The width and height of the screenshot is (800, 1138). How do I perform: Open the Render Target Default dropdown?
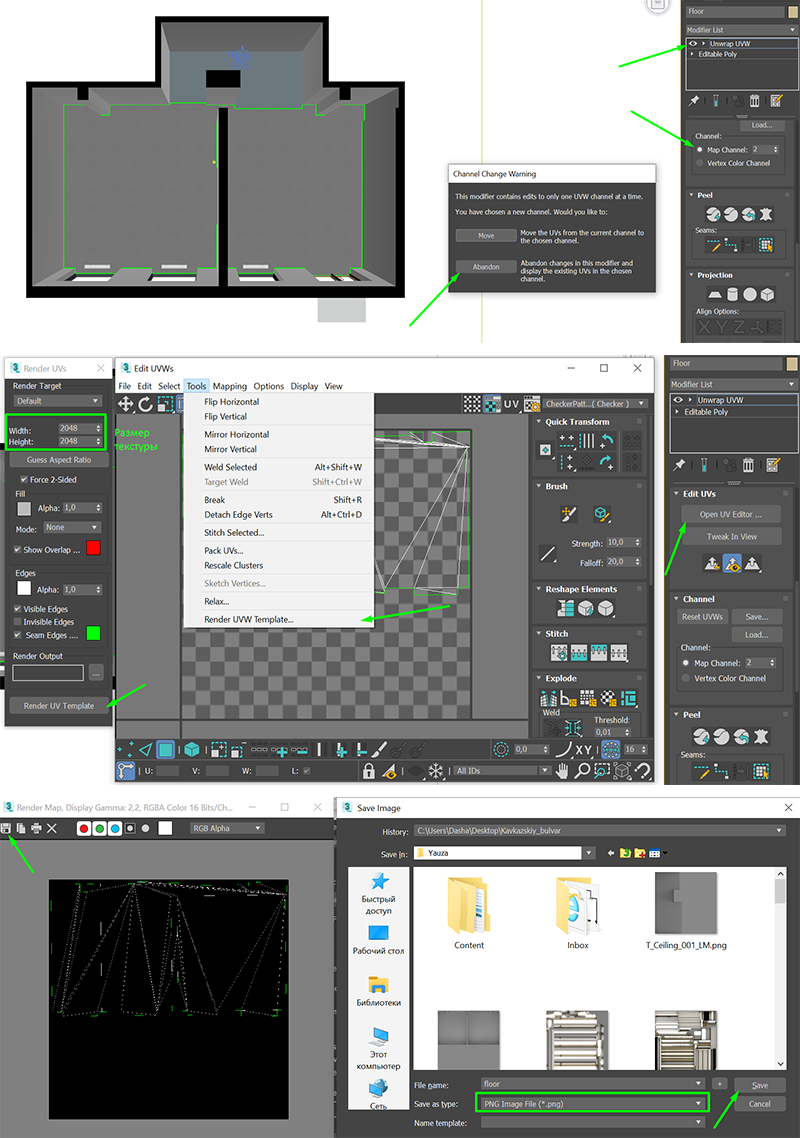[x=57, y=401]
